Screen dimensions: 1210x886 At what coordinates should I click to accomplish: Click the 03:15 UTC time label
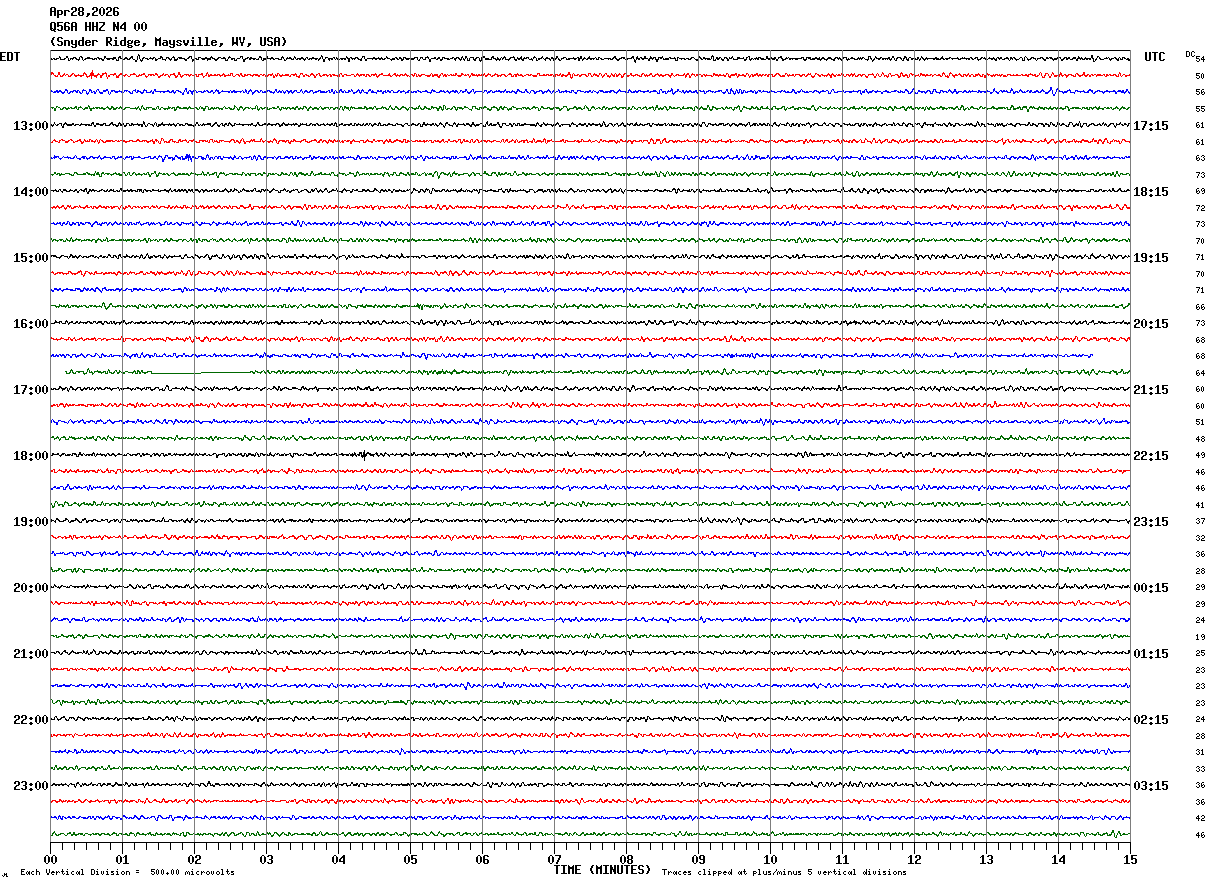1151,786
